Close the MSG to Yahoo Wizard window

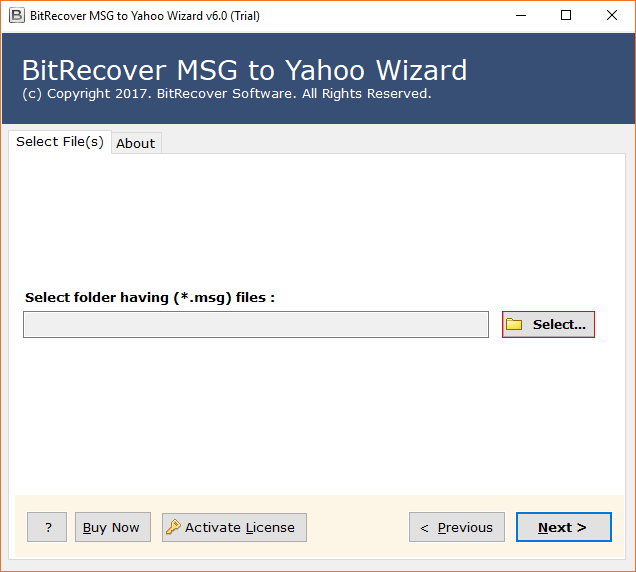[612, 15]
